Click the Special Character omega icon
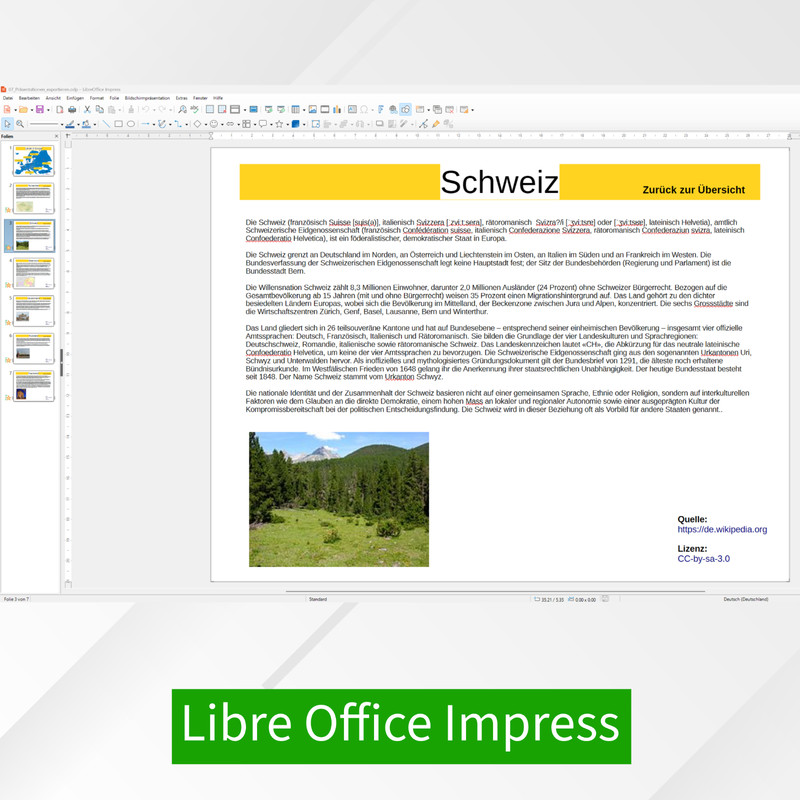 pos(364,110)
